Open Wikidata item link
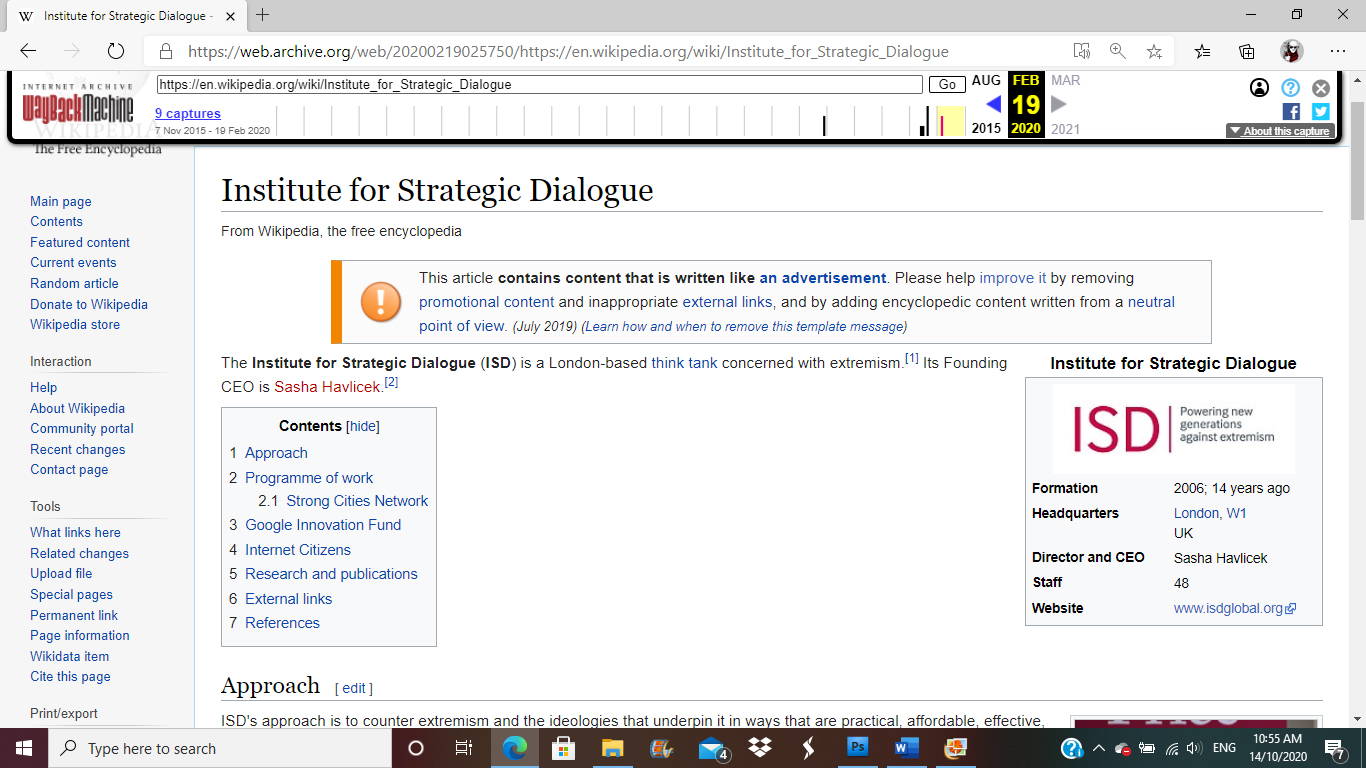The image size is (1366, 768). pyautogui.click(x=69, y=656)
